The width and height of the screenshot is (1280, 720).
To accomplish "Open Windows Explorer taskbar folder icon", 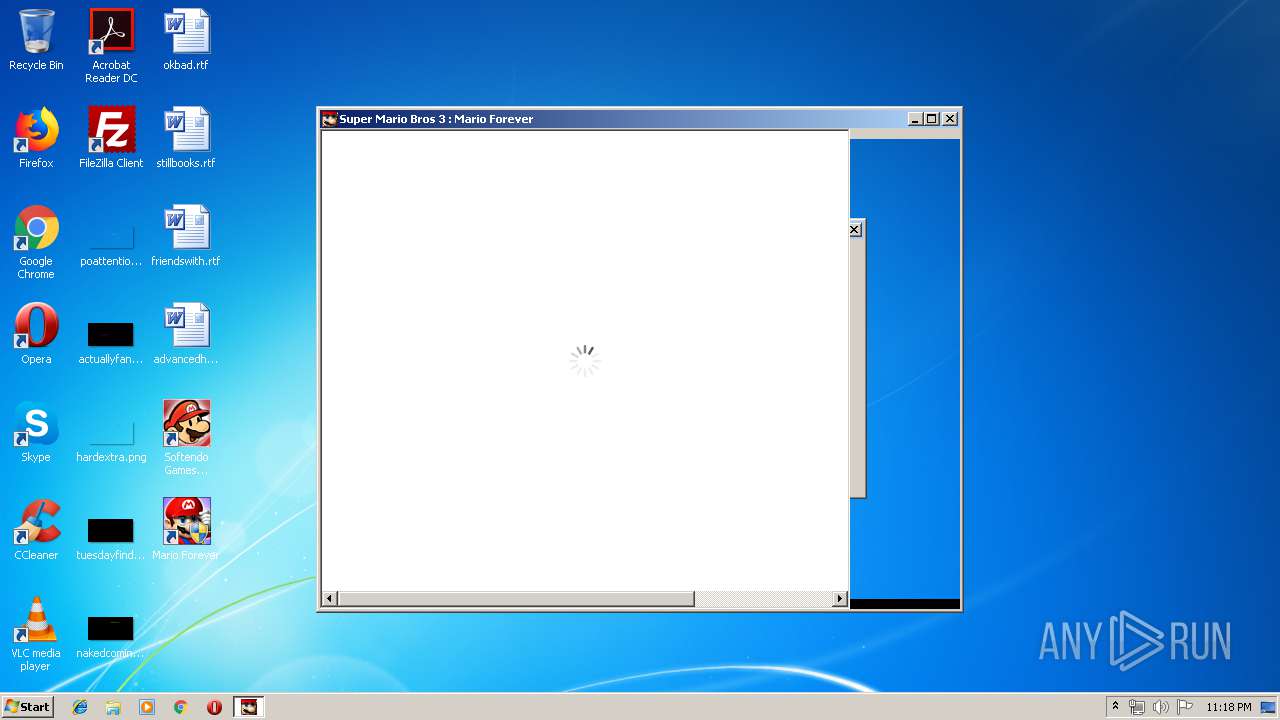I will 113,707.
